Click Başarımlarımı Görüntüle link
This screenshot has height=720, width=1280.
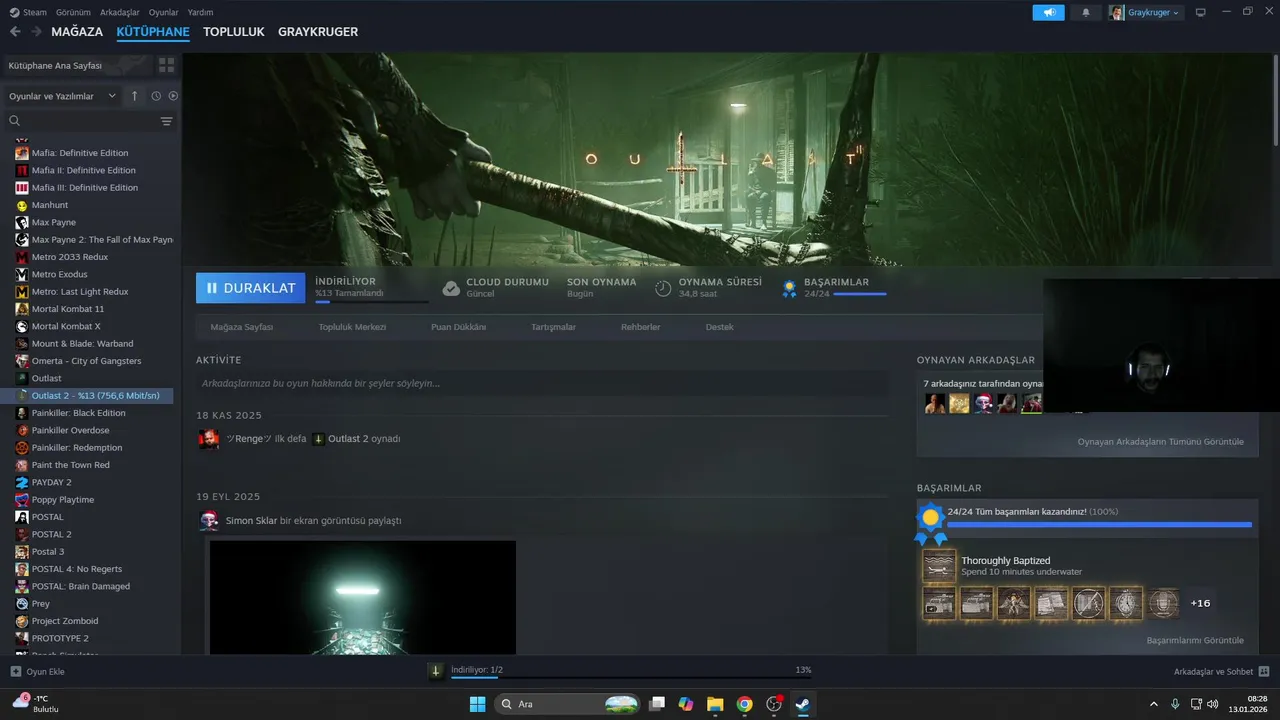1195,640
